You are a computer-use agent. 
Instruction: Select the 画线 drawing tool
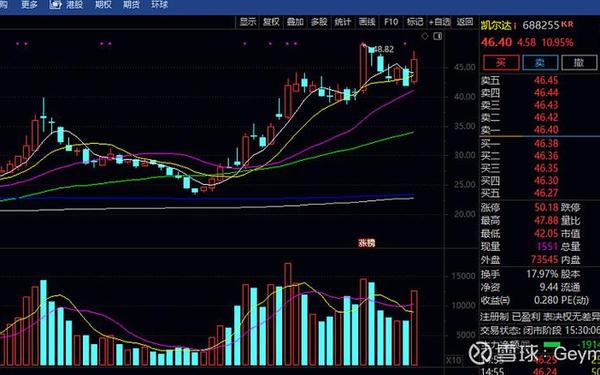point(367,22)
